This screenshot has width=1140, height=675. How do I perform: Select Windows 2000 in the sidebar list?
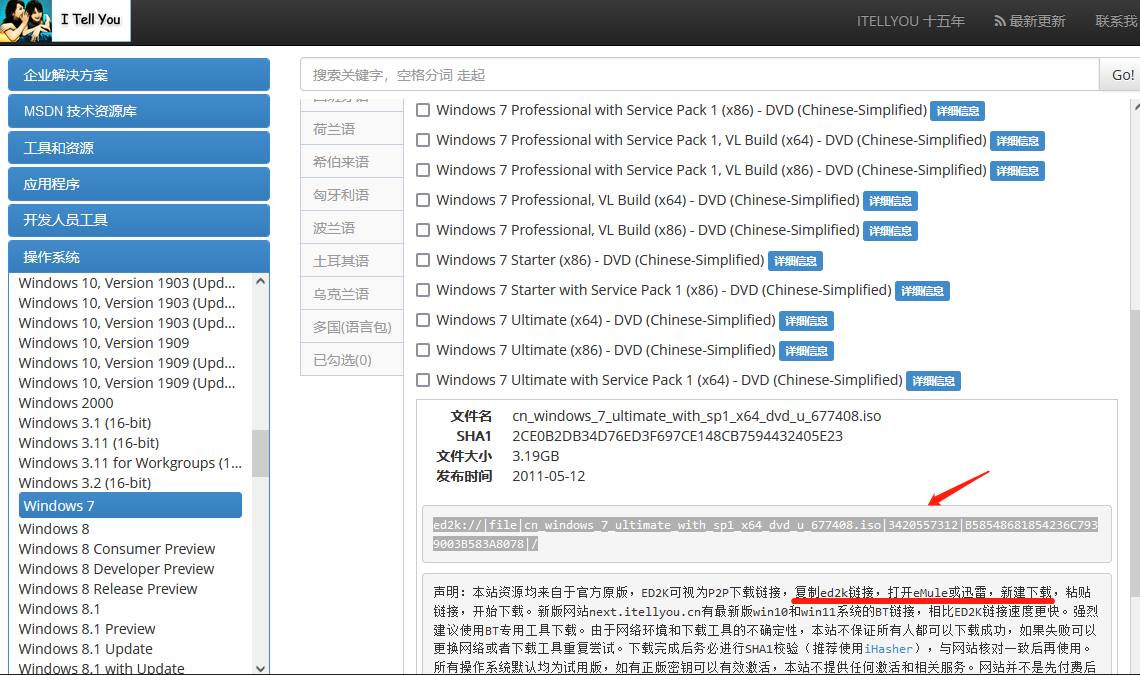pos(66,402)
